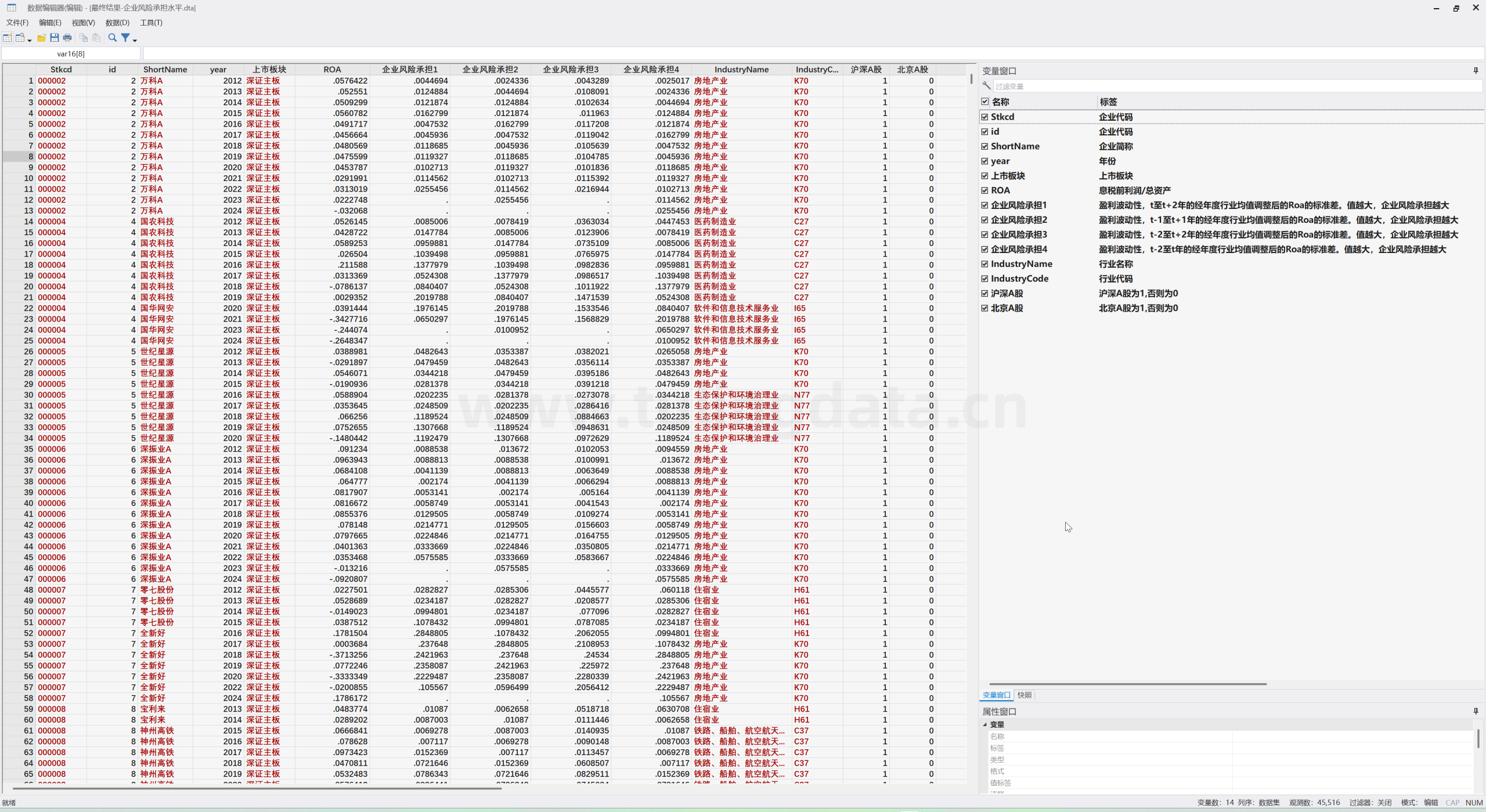Select the IndustryName column header
Viewport: 1486px width, 812px height.
(x=741, y=70)
